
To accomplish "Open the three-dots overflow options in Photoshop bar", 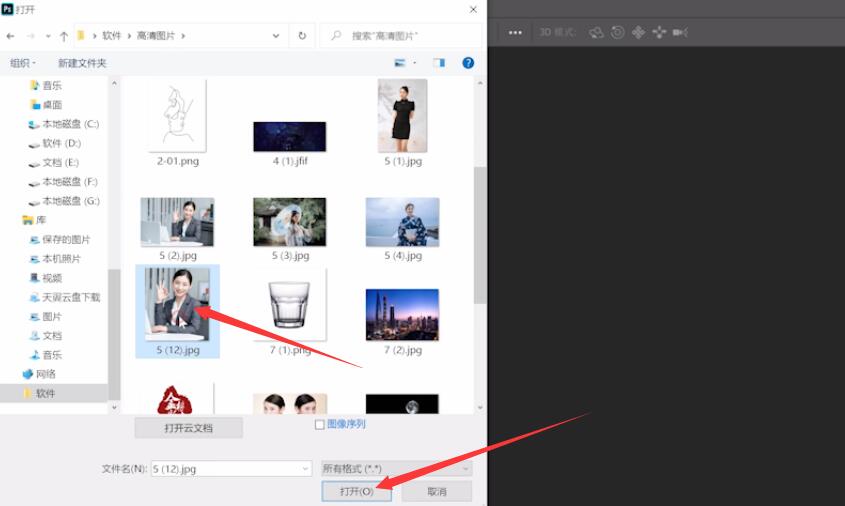I will click(515, 32).
